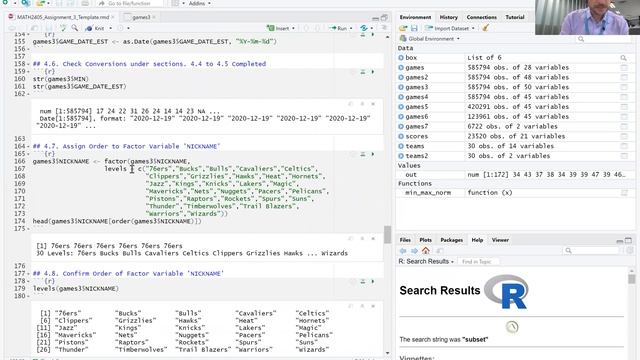Expand the games4 data frame
640x360 pixels.
(401, 97)
